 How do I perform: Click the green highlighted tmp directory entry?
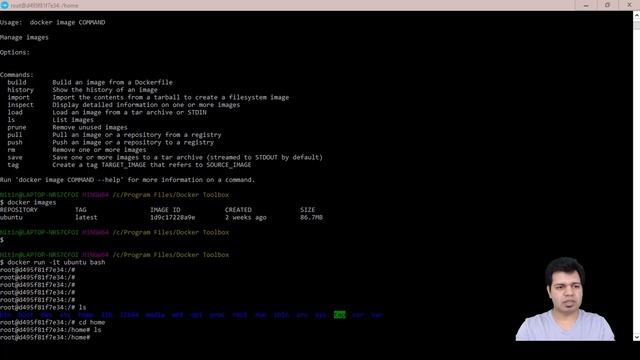click(x=340, y=315)
